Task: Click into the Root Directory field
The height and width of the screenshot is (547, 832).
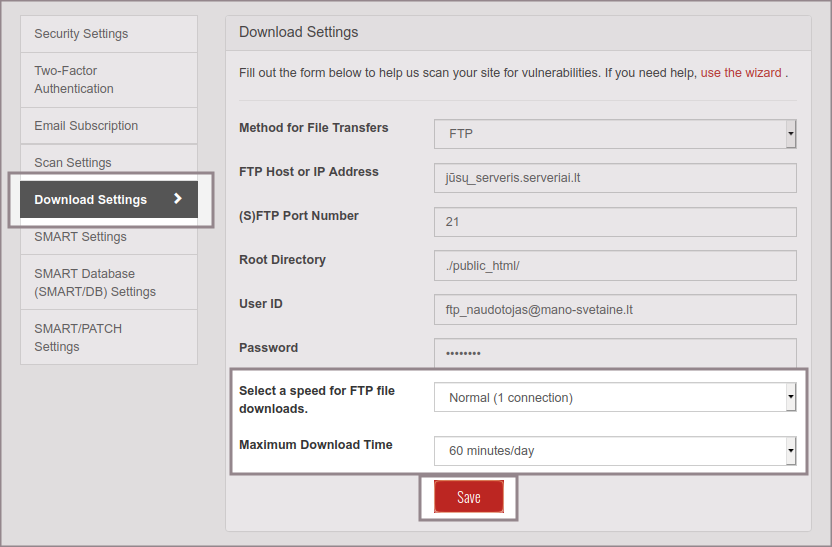Action: tap(615, 266)
